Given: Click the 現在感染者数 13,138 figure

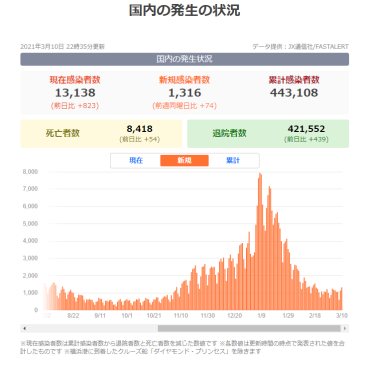Looking at the screenshot, I should pos(75,93).
